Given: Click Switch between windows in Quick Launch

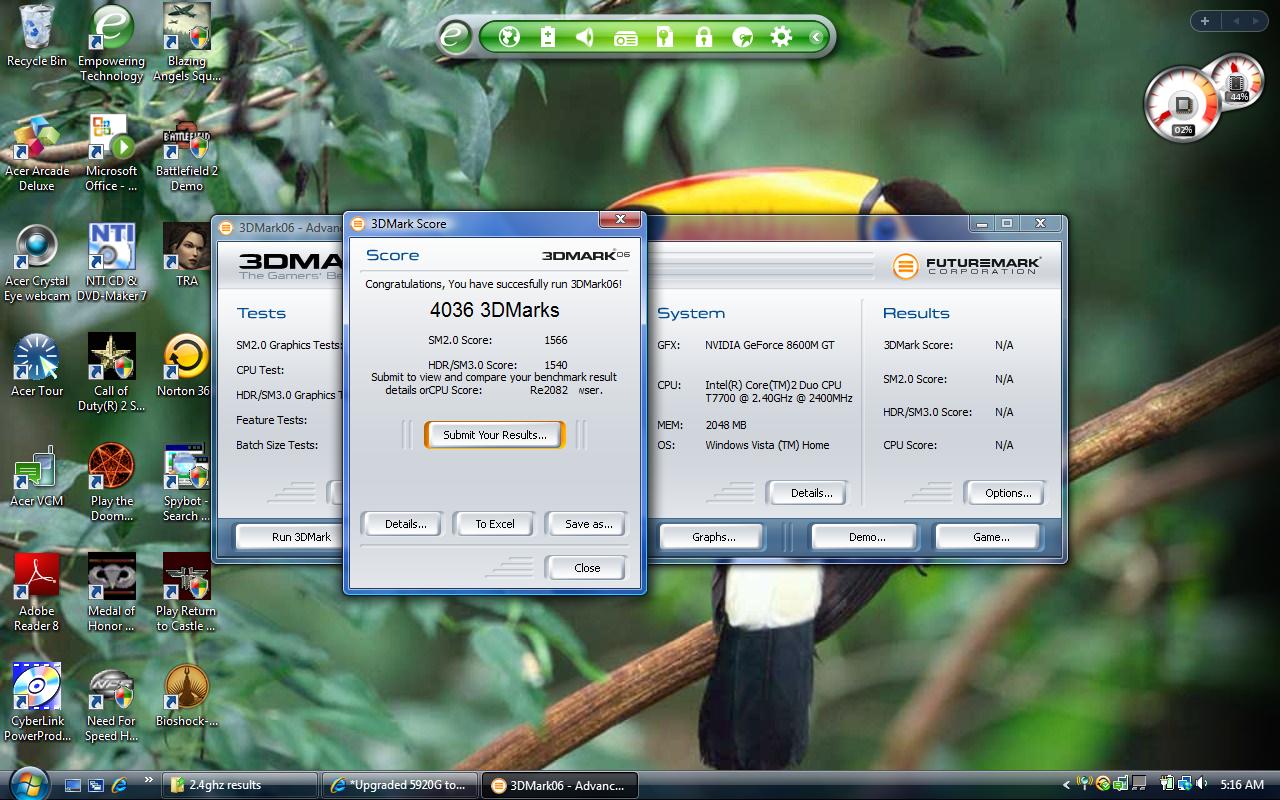Looking at the screenshot, I should coord(96,785).
